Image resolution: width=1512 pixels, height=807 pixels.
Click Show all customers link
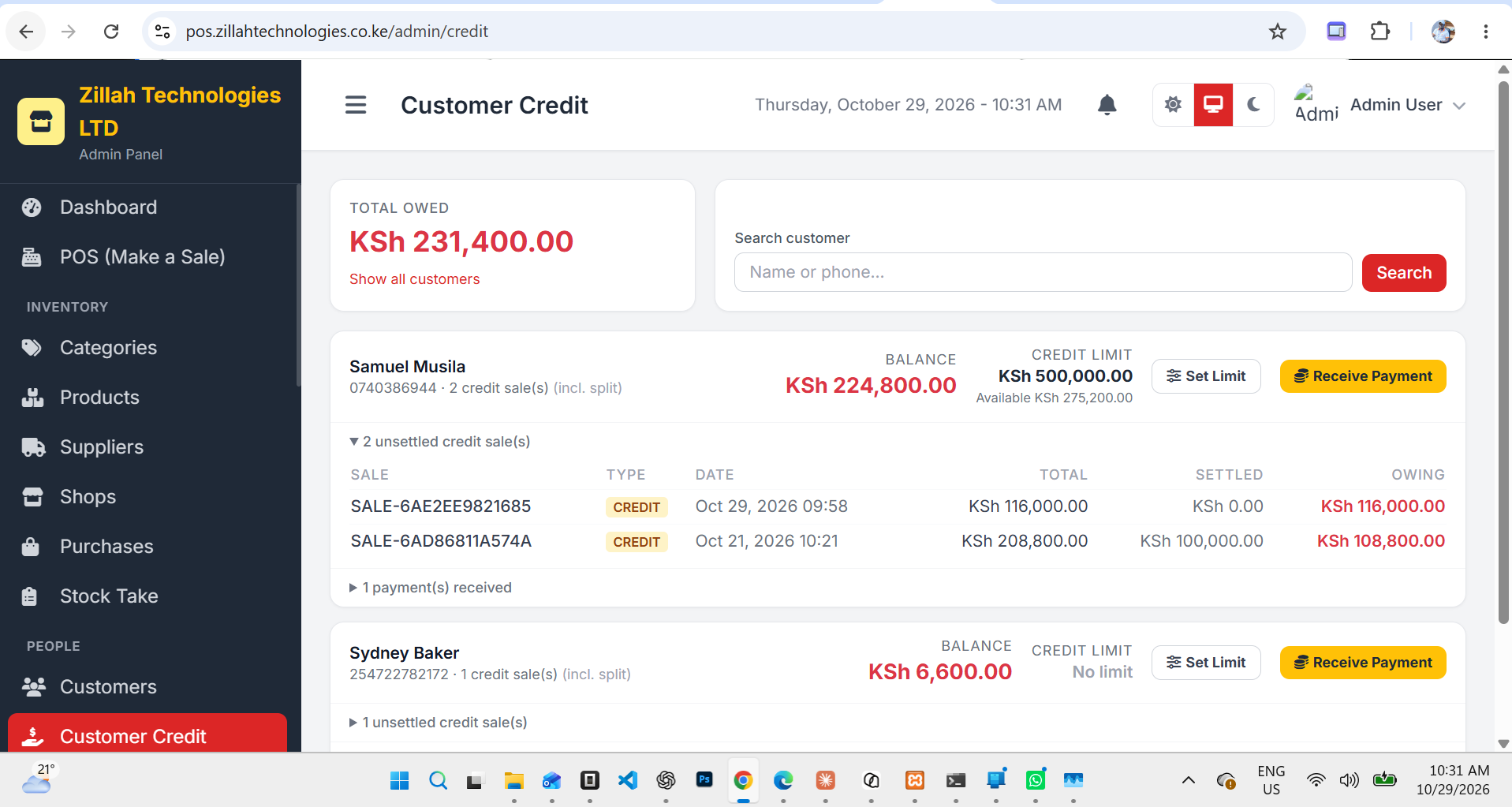pyautogui.click(x=414, y=279)
